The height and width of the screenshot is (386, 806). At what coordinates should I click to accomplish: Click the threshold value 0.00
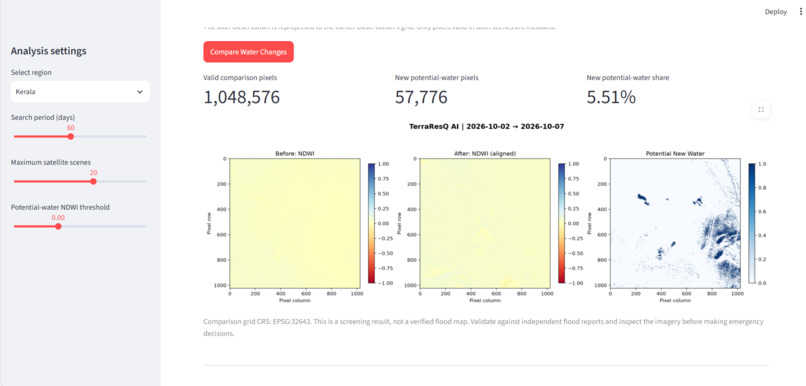tap(58, 217)
